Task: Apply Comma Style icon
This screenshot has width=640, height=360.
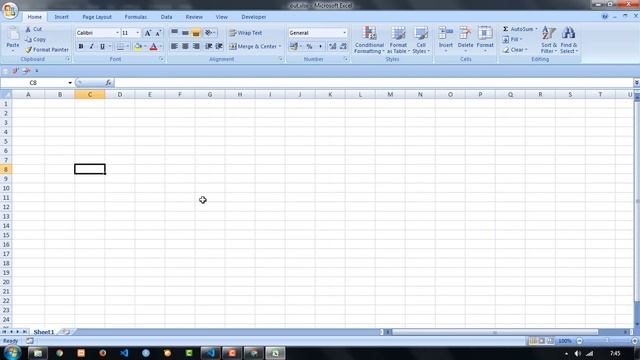Action: [320, 47]
